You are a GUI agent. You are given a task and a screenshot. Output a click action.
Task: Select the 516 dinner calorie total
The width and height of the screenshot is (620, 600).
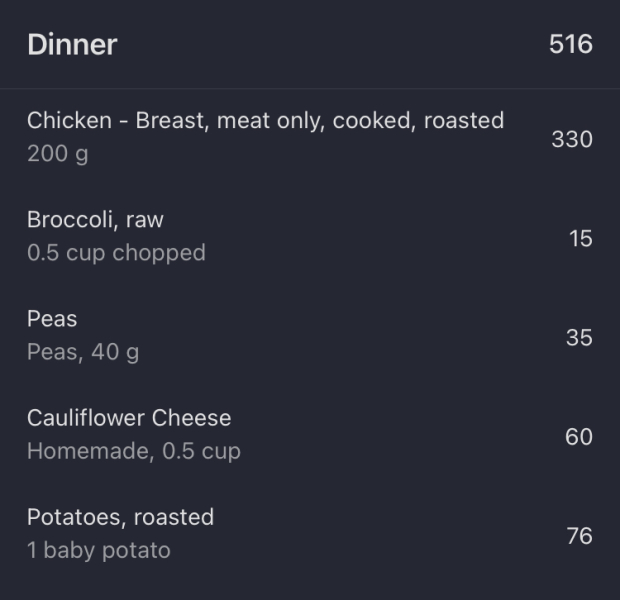tap(570, 44)
